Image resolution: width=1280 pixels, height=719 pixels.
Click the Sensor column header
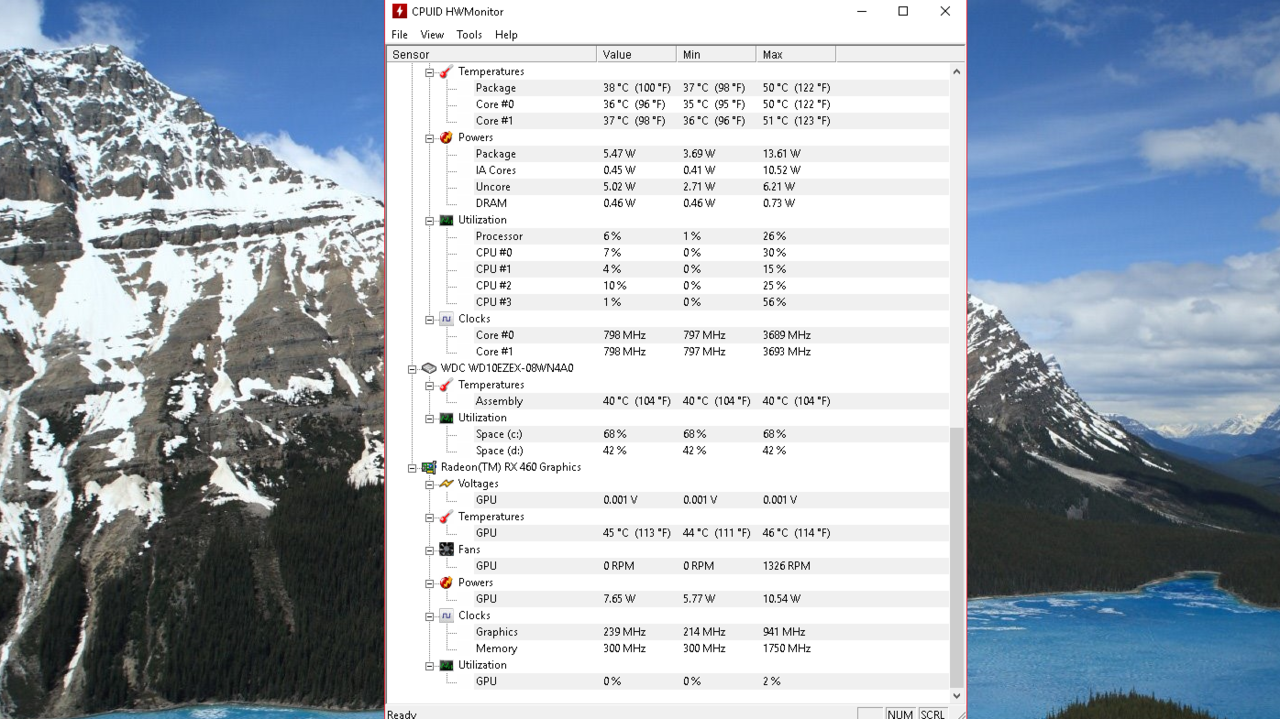pos(492,54)
